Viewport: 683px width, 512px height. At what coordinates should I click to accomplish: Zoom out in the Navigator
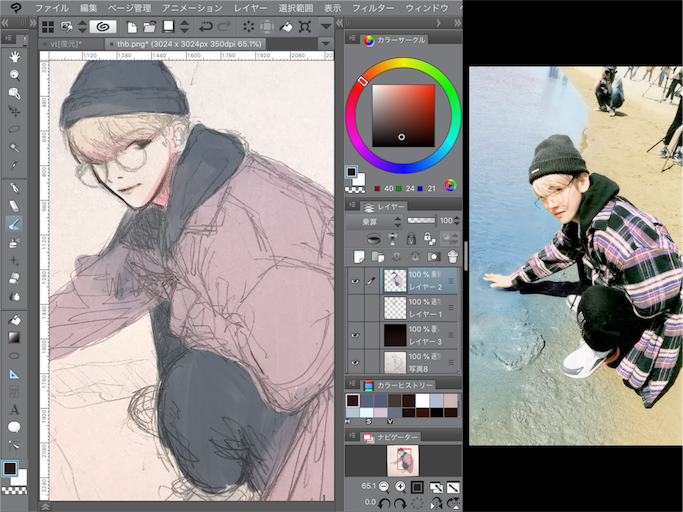(x=384, y=487)
